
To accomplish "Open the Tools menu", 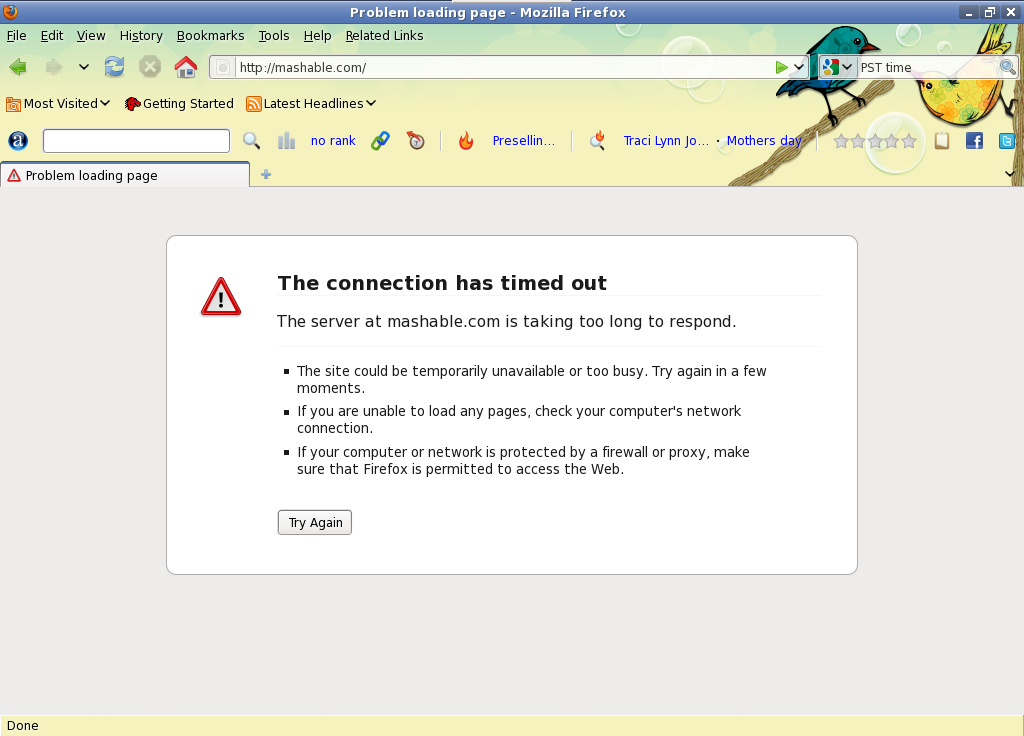I will (x=274, y=36).
